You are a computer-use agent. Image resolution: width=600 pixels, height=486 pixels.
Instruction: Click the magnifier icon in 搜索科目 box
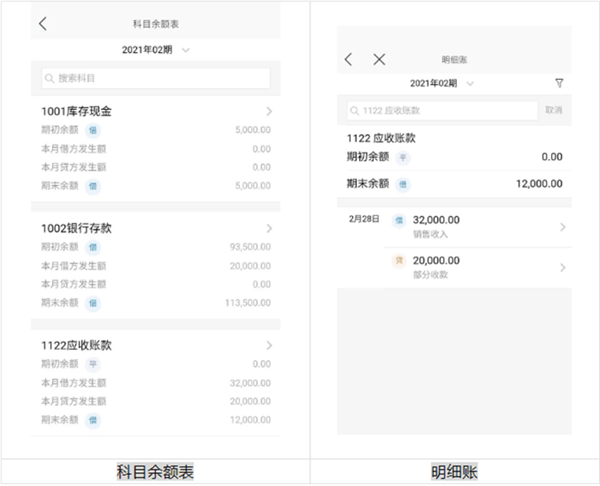tap(49, 78)
